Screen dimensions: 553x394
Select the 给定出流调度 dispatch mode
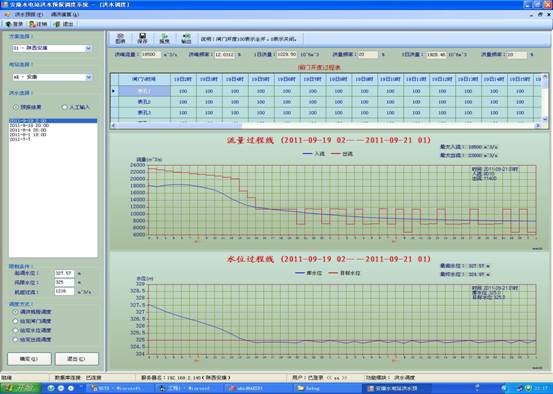pos(32,339)
